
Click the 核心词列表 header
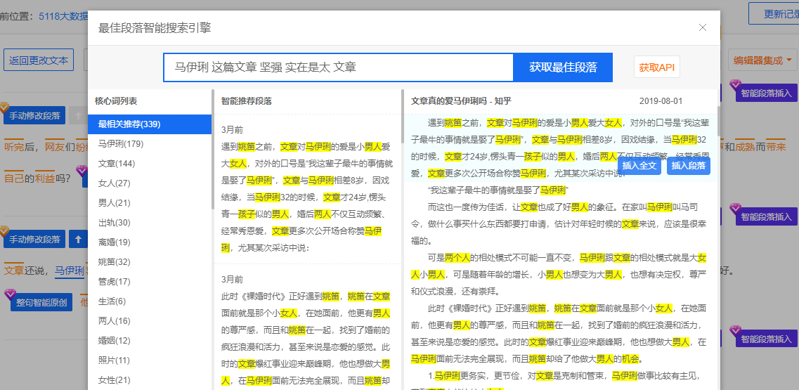click(115, 101)
